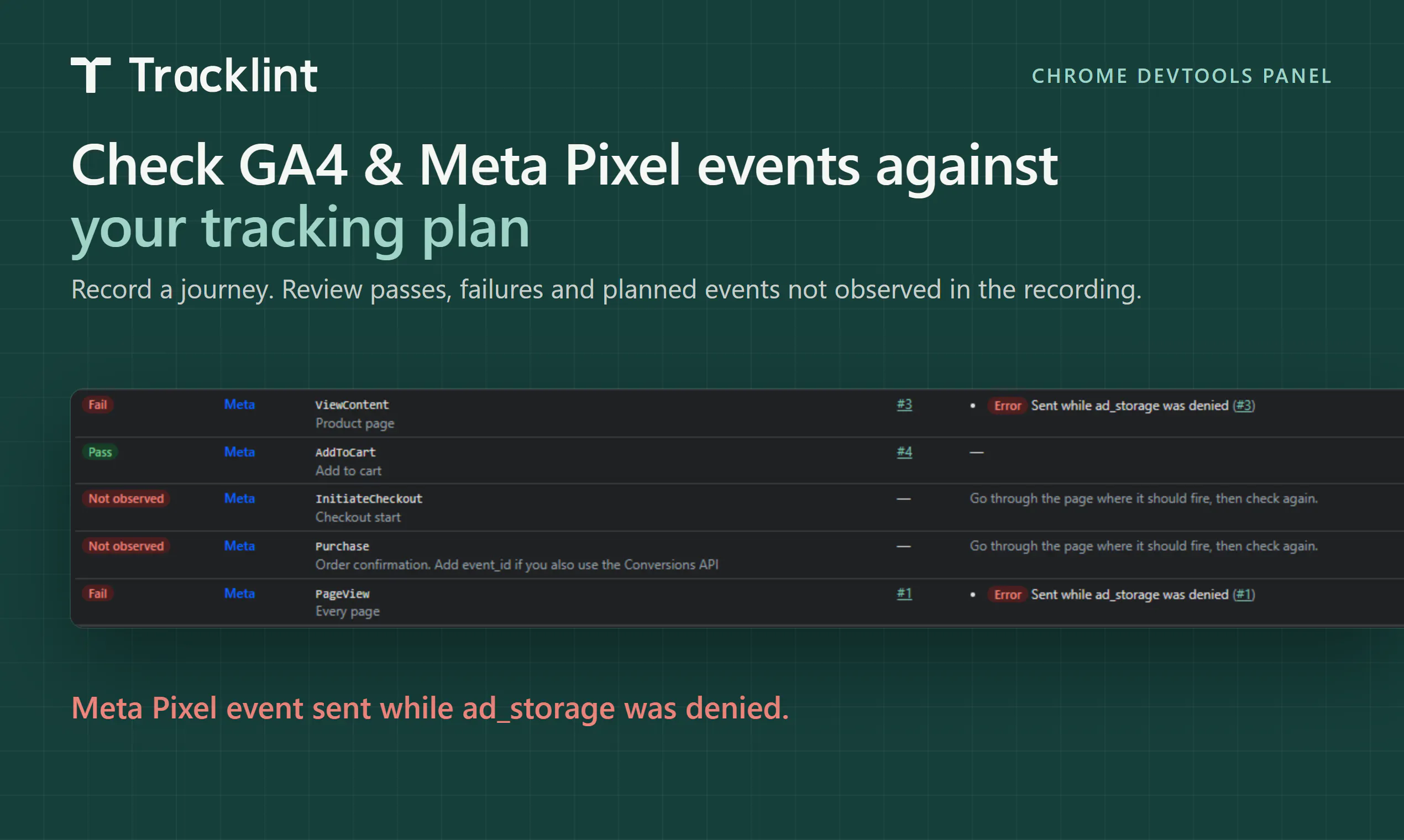Image resolution: width=1404 pixels, height=840 pixels.
Task: Follow the (#1) link in error message
Action: (x=1244, y=595)
